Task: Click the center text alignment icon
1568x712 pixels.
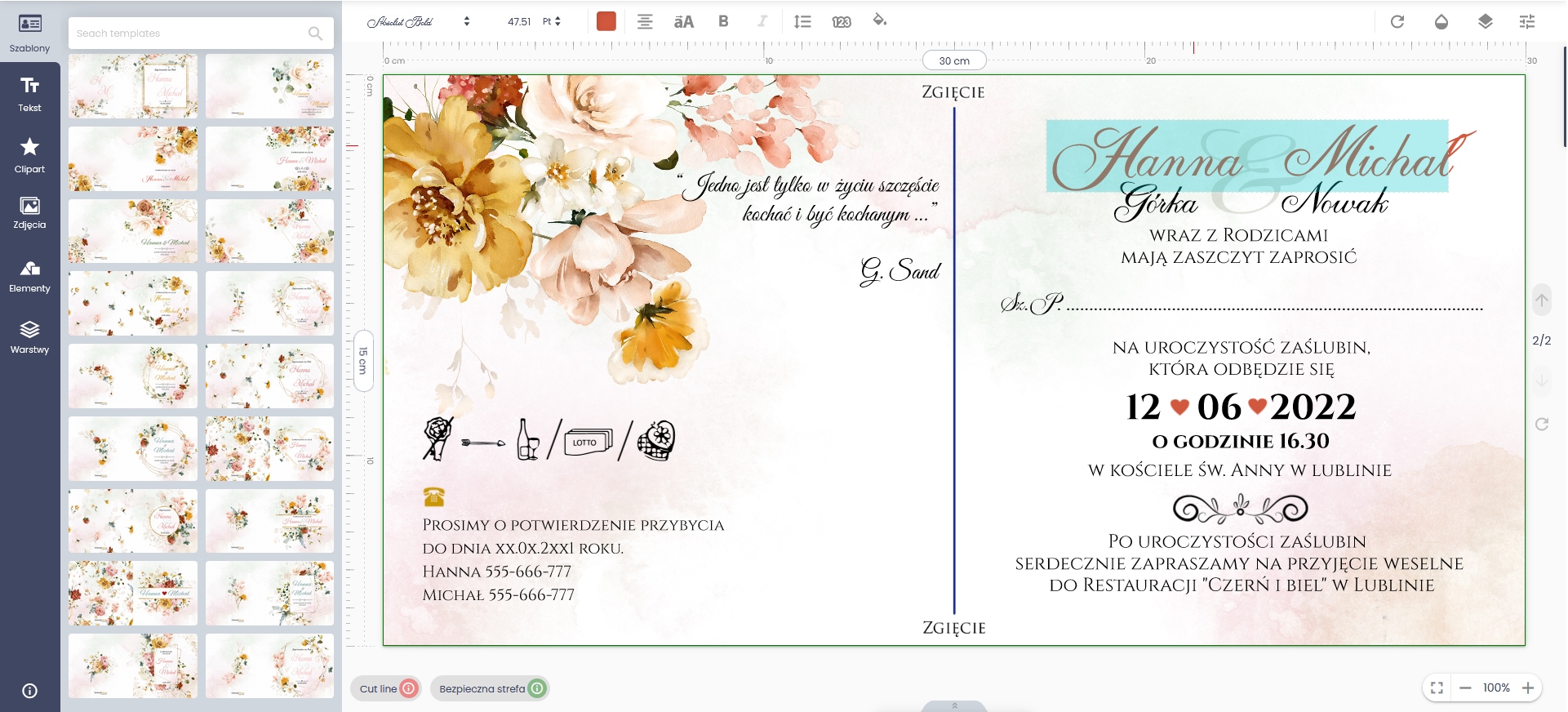Action: click(x=645, y=21)
